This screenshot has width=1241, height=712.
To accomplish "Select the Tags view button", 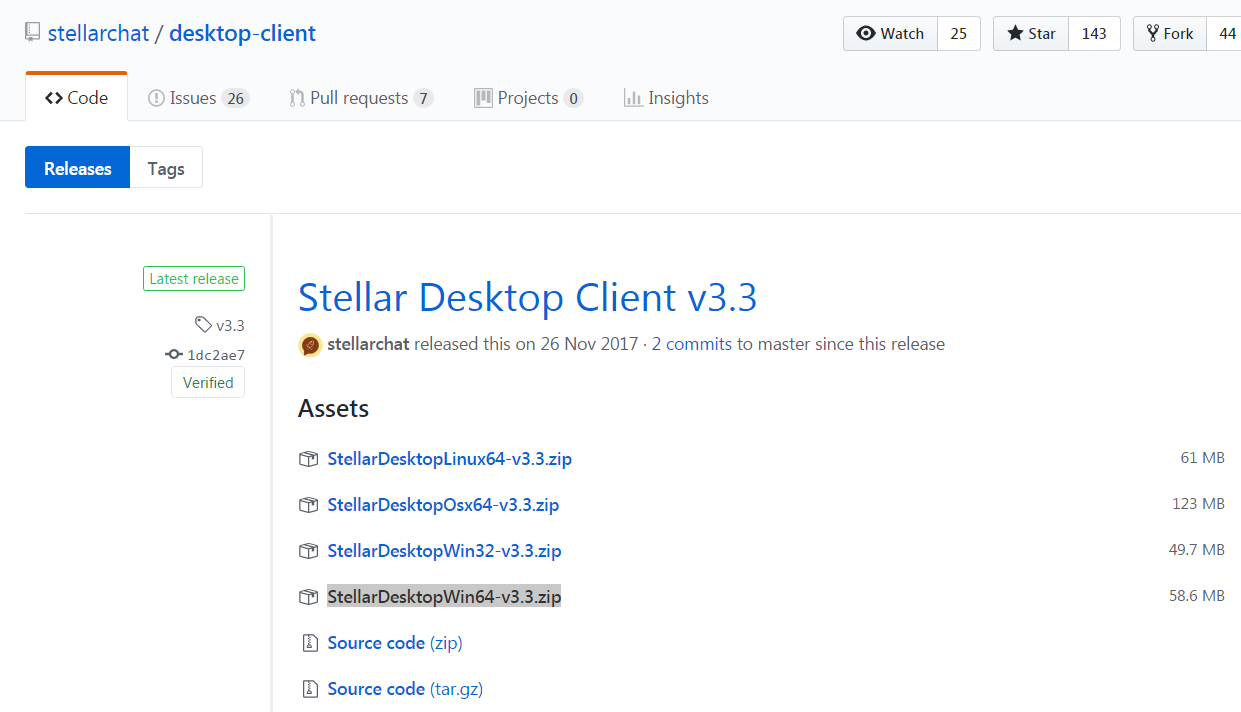I will pyautogui.click(x=166, y=168).
